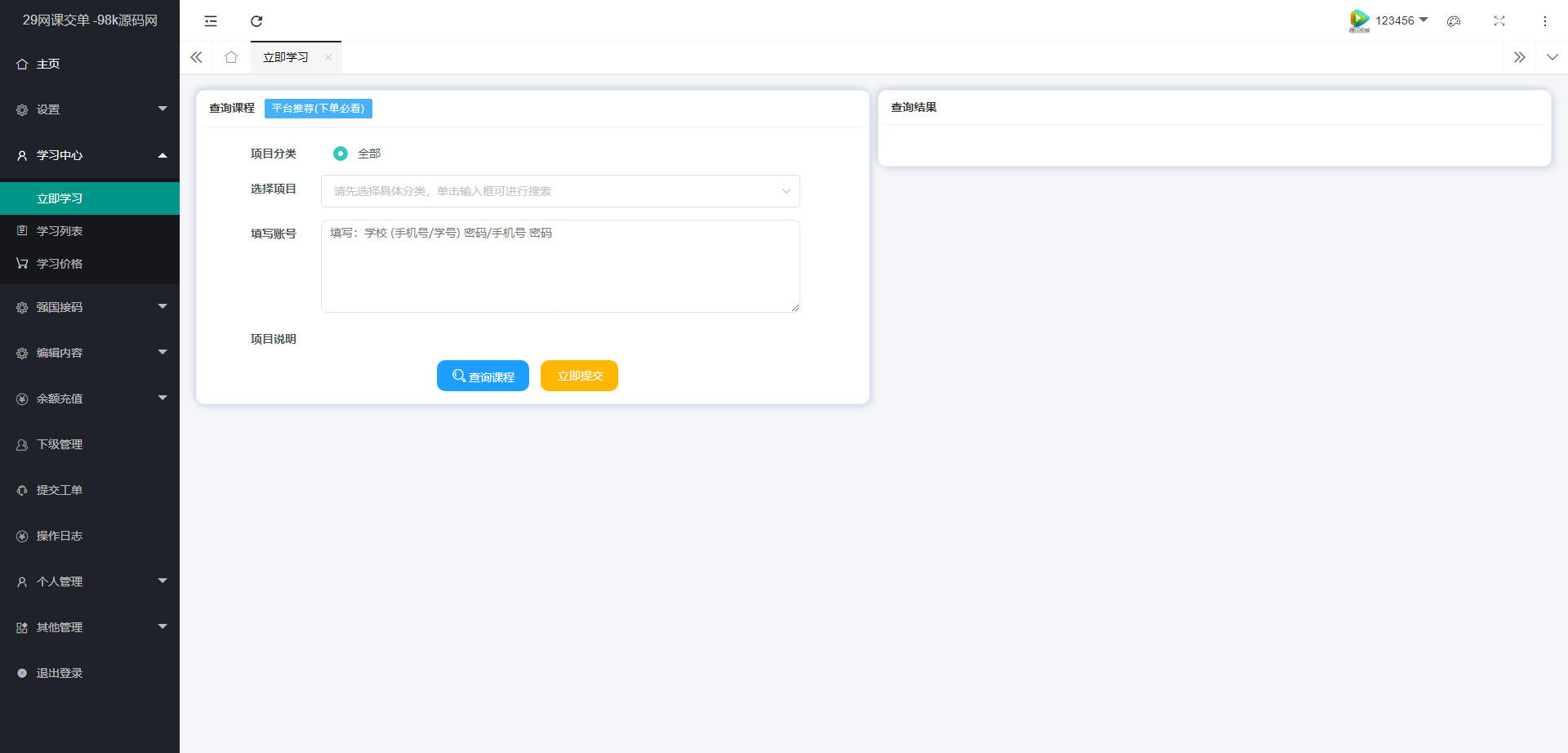Image resolution: width=1568 pixels, height=753 pixels.
Task: Click the home tab icon
Action: [231, 57]
